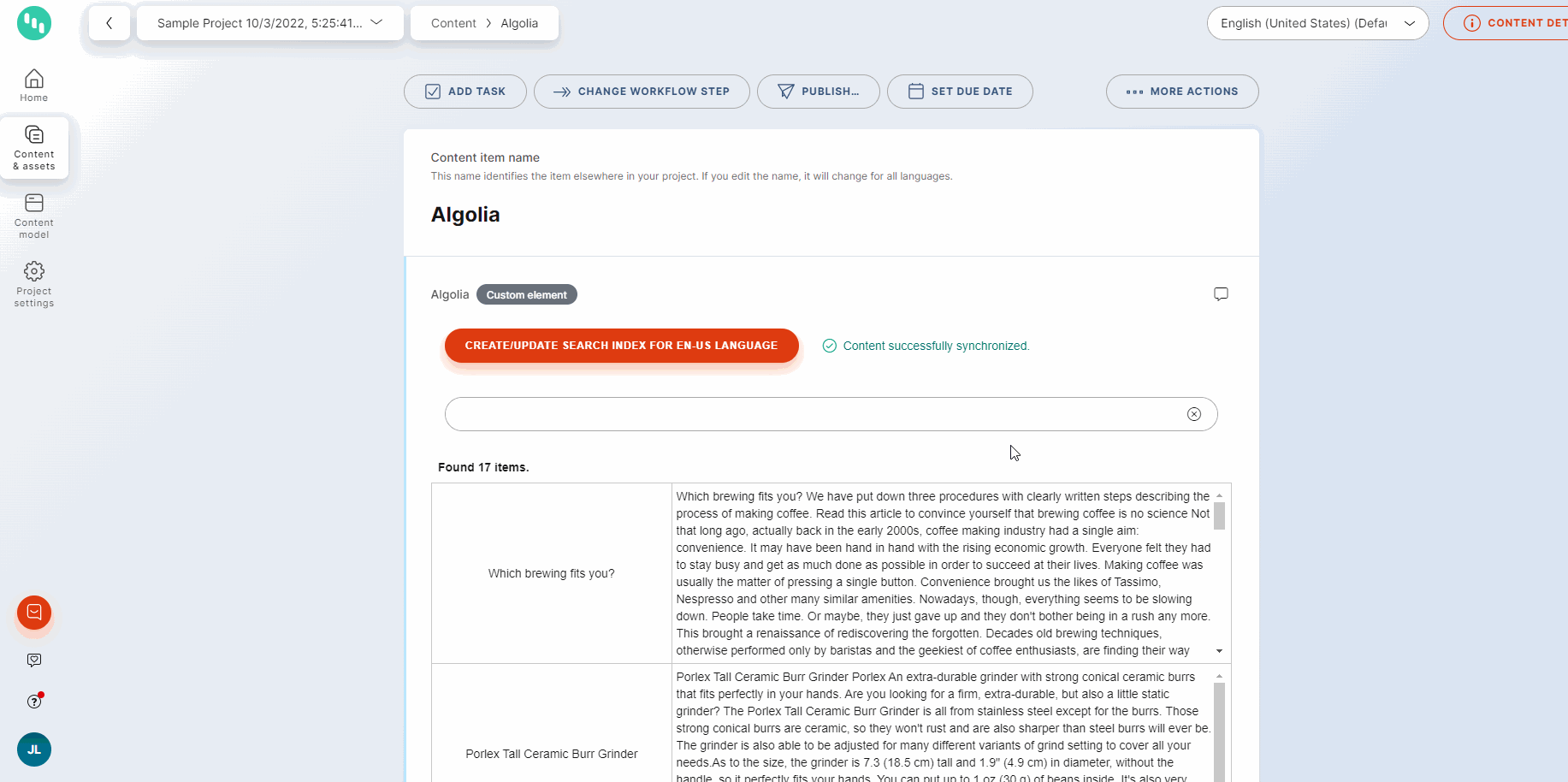Open the red chat widget icon
Viewport: 1568px width, 782px height.
(34, 613)
